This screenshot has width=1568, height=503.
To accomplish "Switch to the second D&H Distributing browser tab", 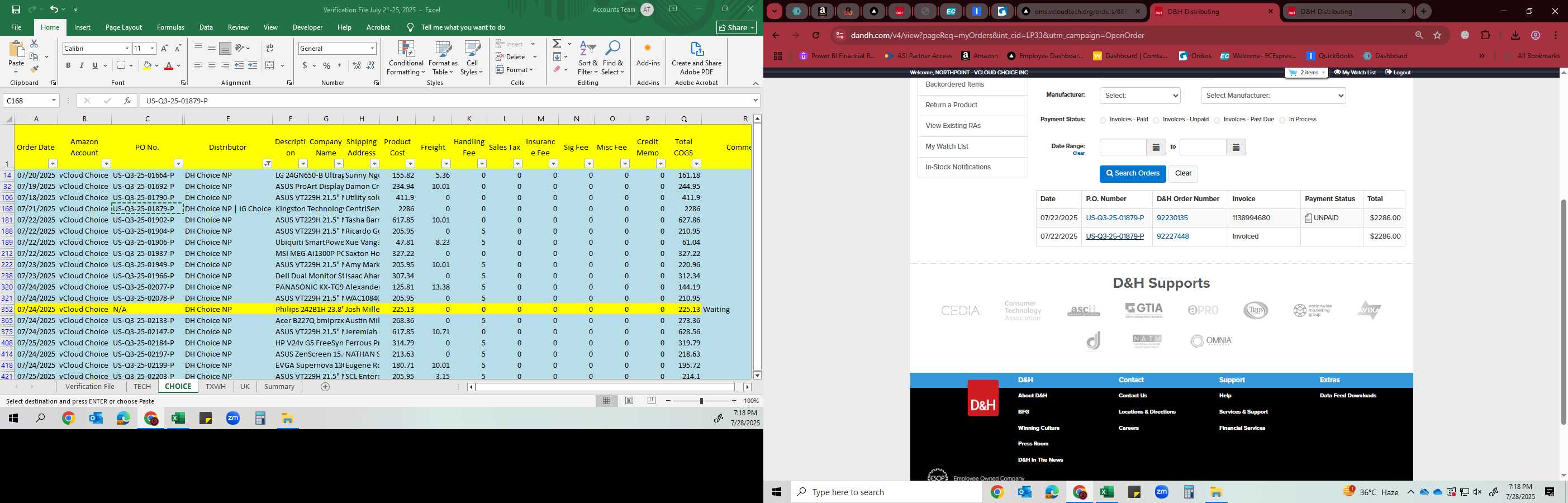I will point(1347,12).
